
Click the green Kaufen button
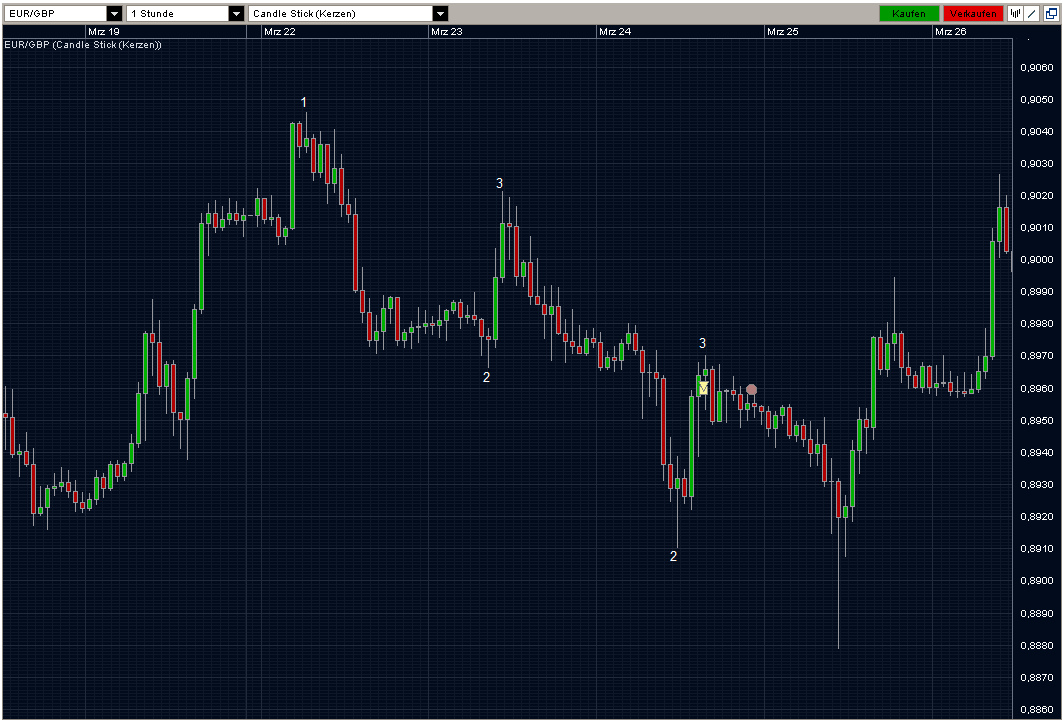click(909, 14)
